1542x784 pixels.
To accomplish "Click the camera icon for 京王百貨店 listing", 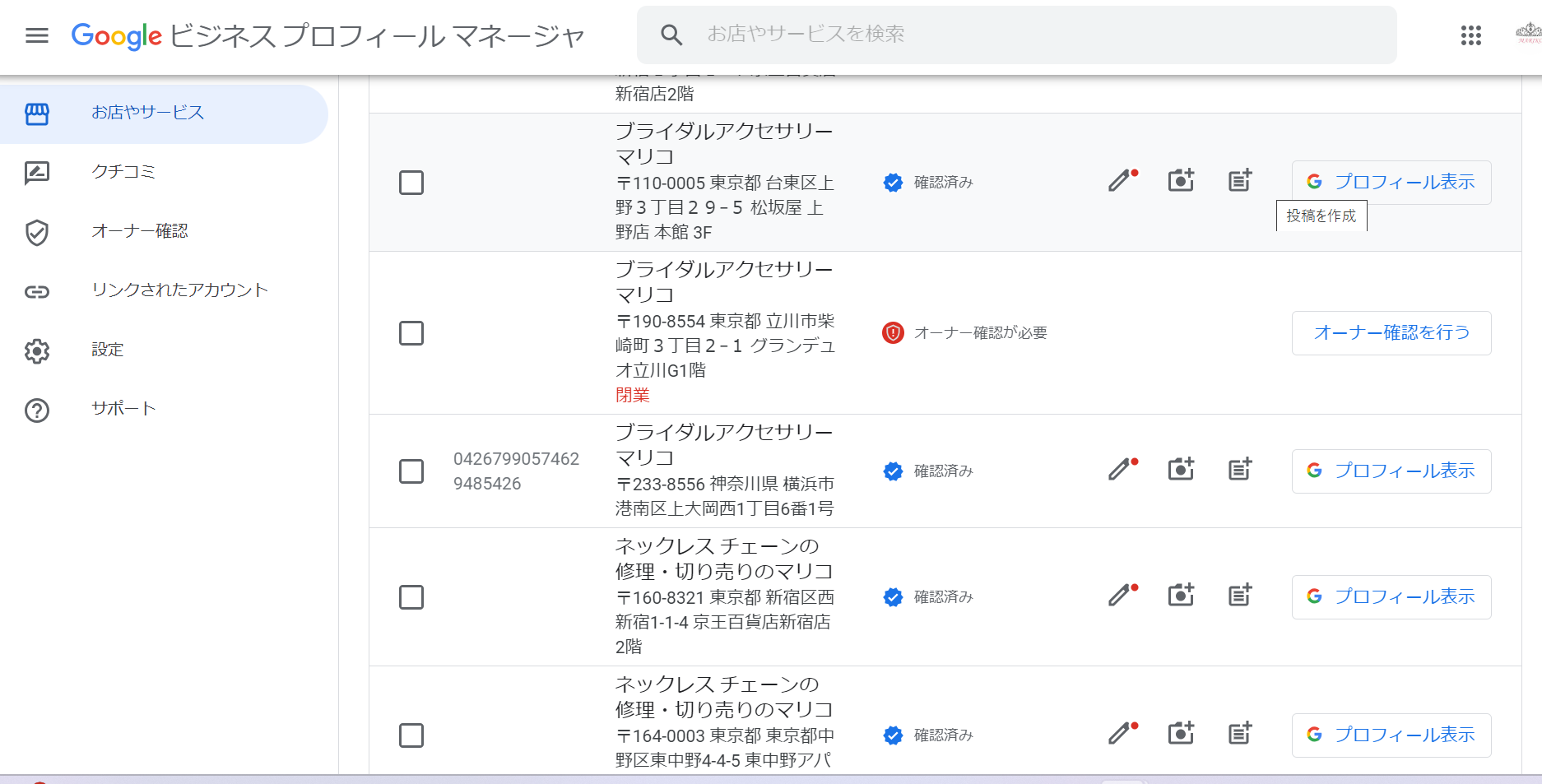I will pos(1181,595).
